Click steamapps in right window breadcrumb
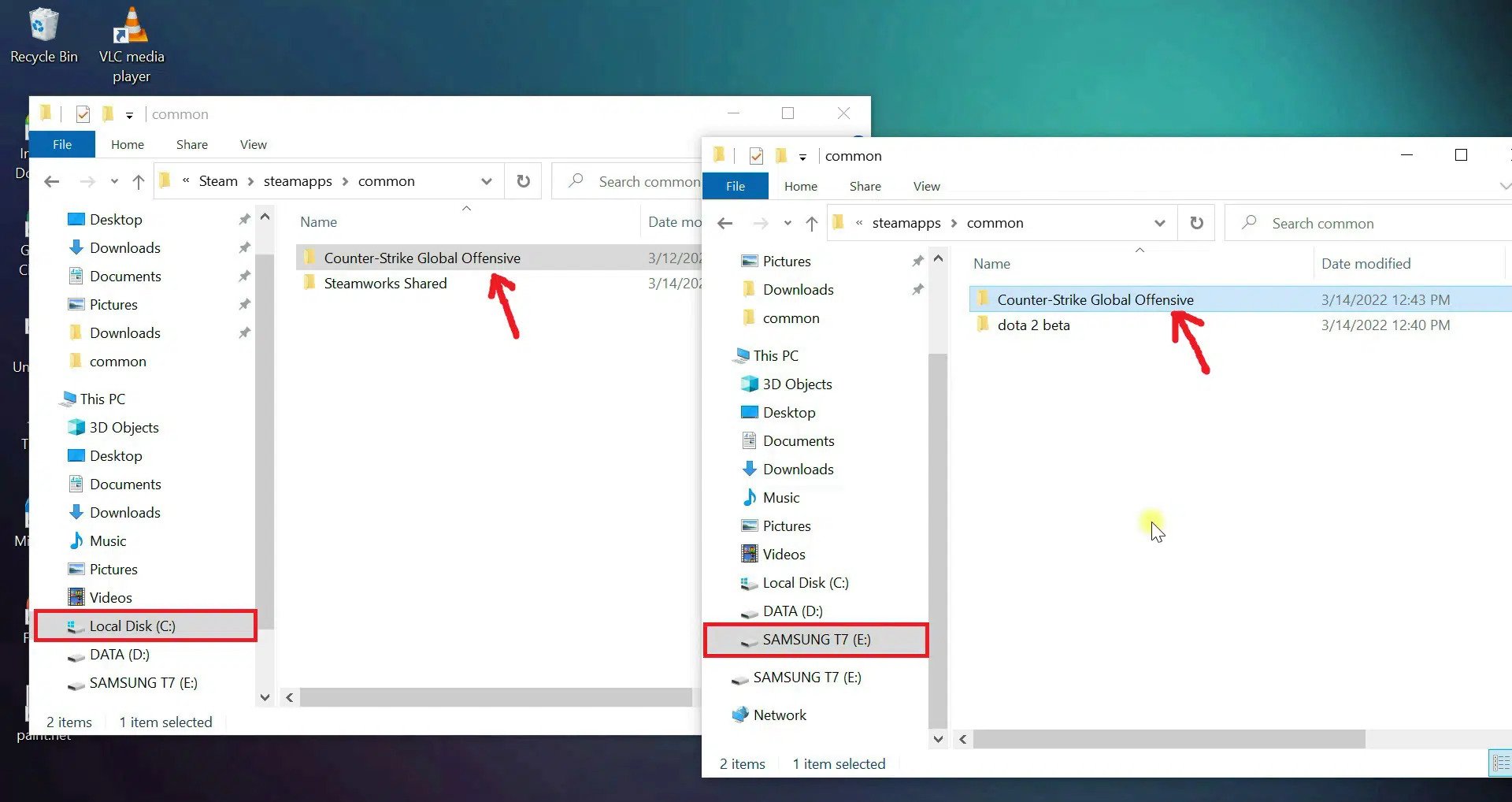 (906, 223)
